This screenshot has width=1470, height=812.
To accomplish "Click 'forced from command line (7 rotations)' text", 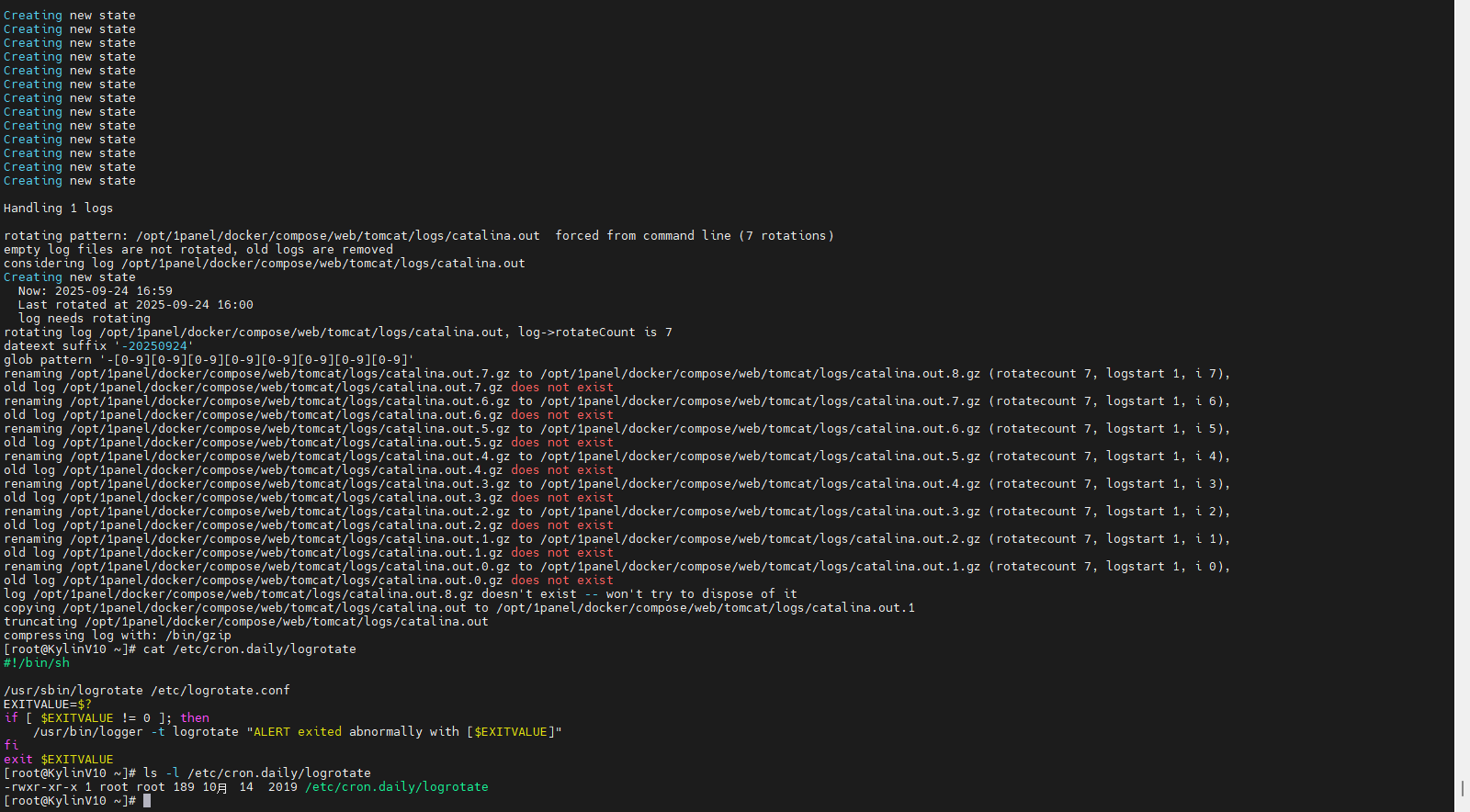I will click(694, 236).
